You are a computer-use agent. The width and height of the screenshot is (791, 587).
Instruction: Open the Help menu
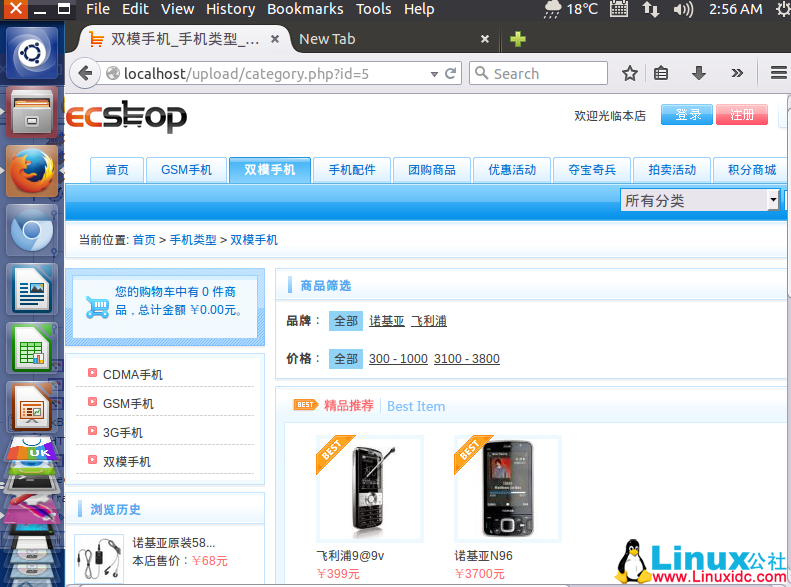coord(419,9)
